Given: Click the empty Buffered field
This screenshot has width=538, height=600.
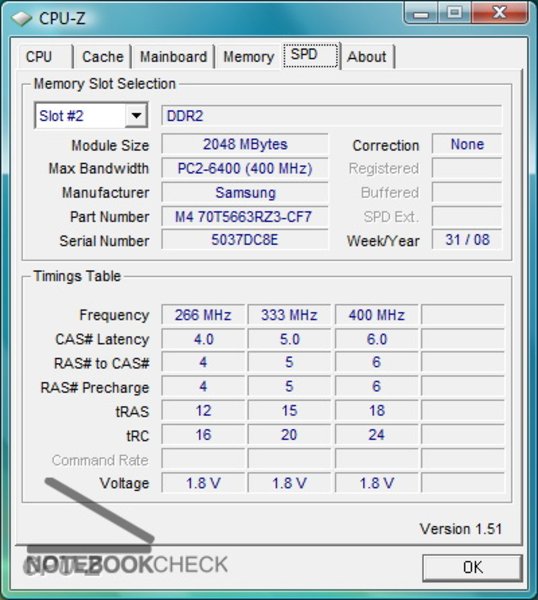Looking at the screenshot, I should tap(467, 192).
